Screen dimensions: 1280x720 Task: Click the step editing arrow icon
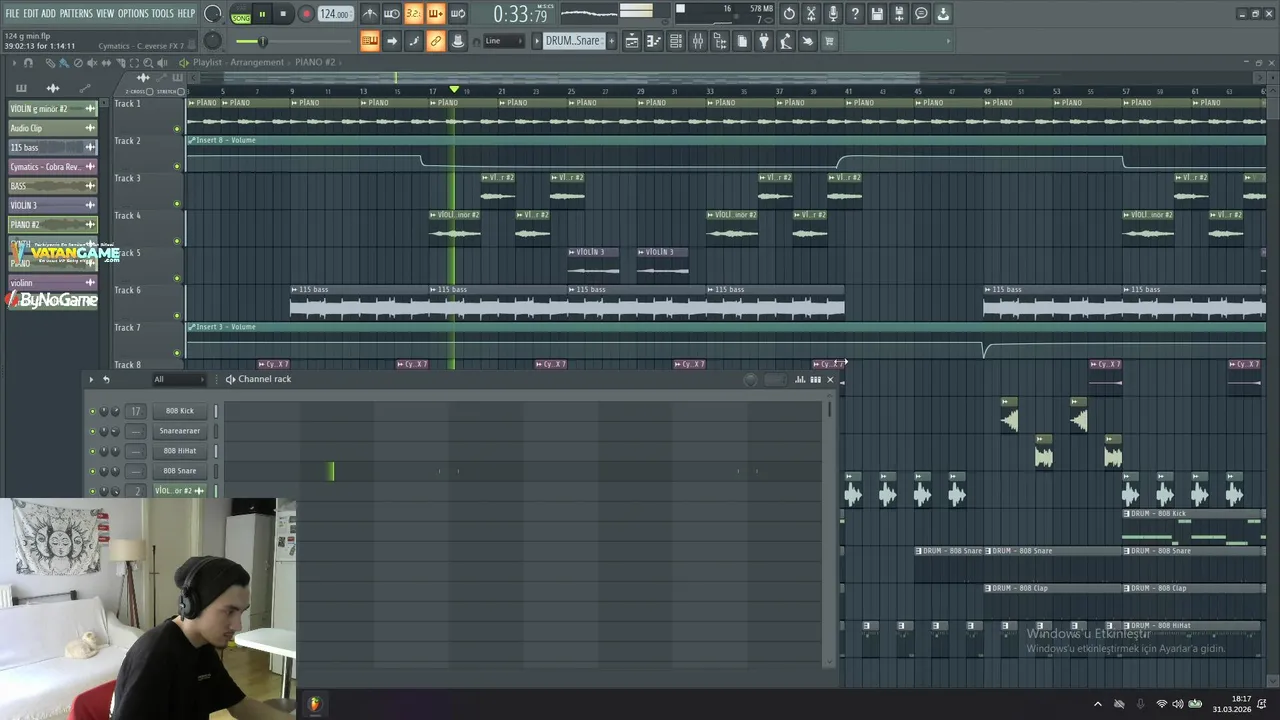[392, 41]
